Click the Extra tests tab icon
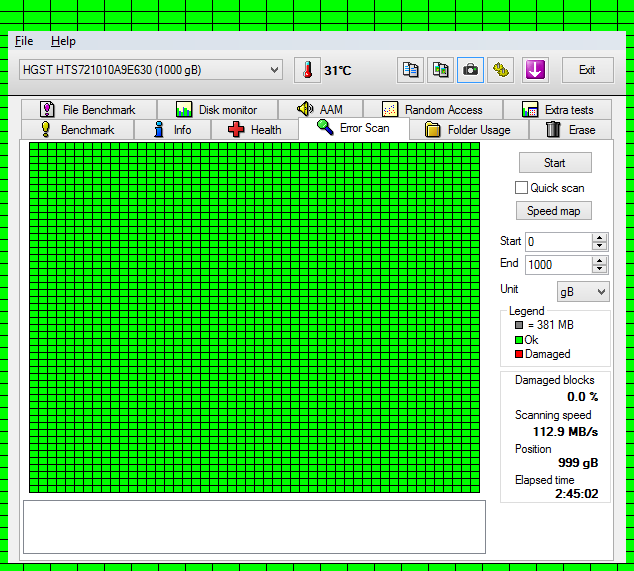Screen dimensions: 634x571 (530, 110)
